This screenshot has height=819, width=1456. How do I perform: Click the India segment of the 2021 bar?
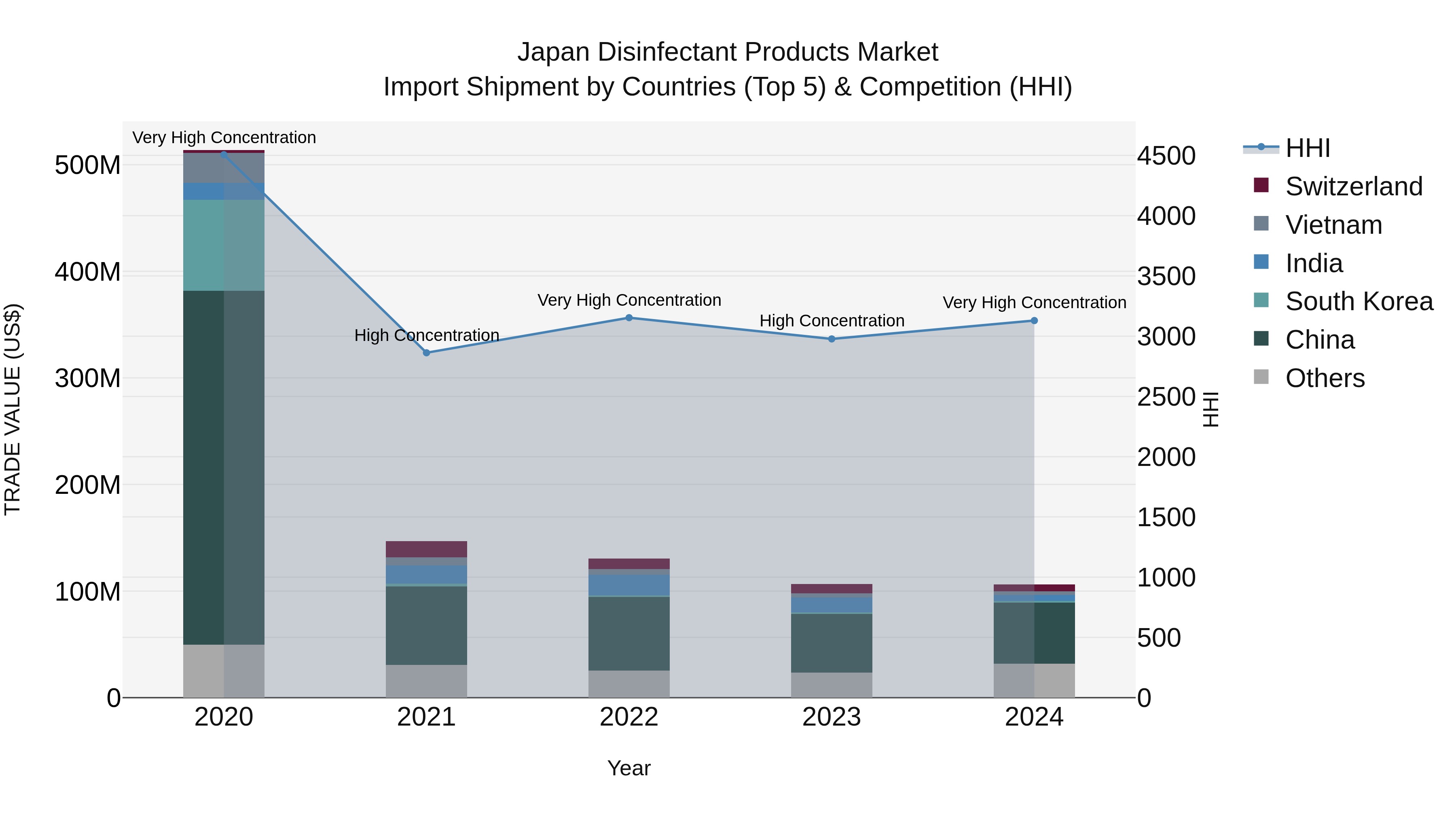click(427, 574)
